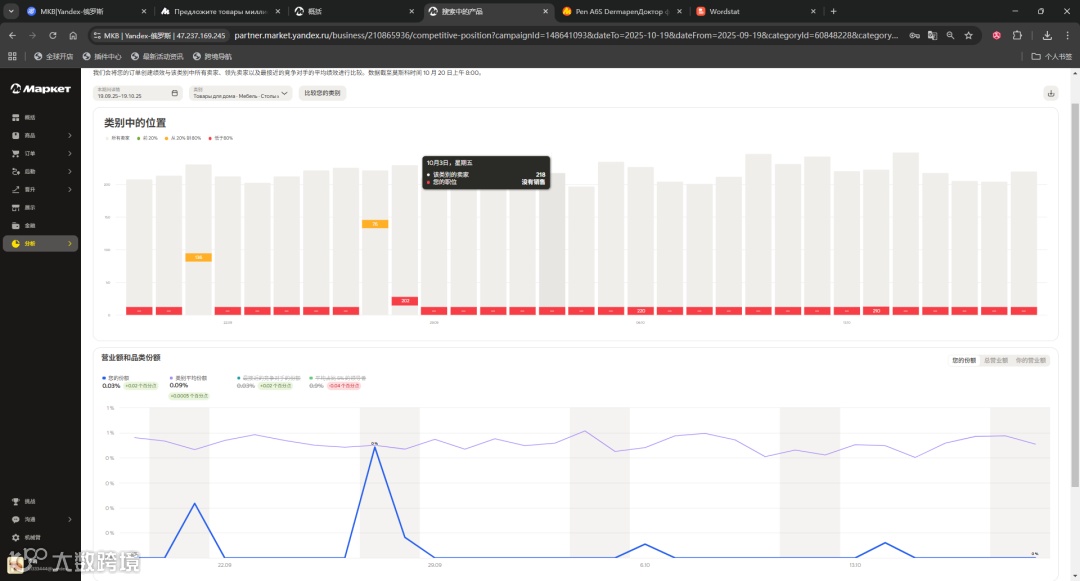This screenshot has height=581, width=1080.
Task: Open browser extensions puzzle icon
Action: click(1017, 35)
